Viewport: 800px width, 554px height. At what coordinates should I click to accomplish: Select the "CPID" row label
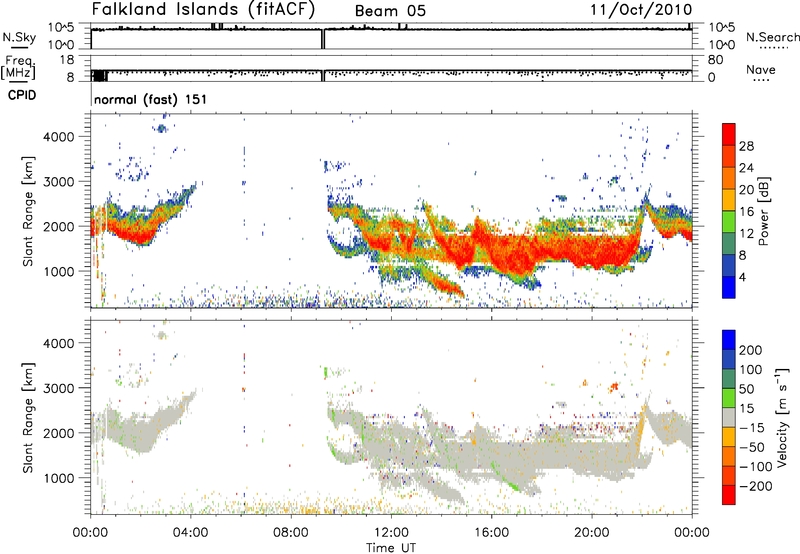(22, 95)
